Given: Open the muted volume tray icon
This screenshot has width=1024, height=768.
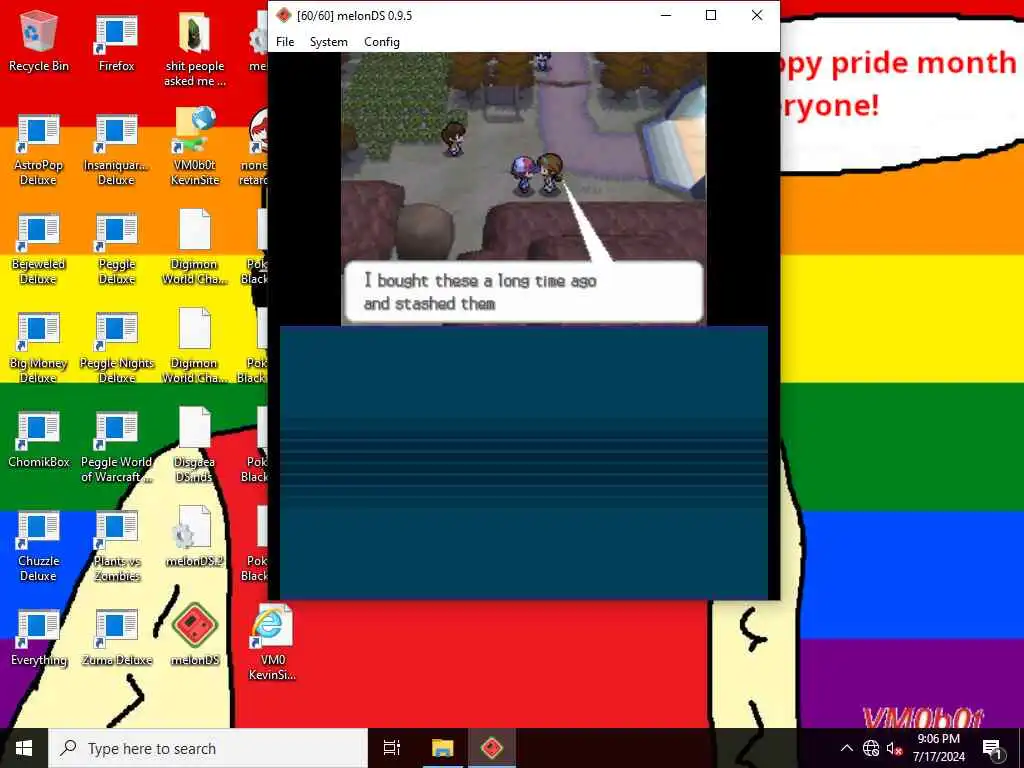Looking at the screenshot, I should click(893, 748).
